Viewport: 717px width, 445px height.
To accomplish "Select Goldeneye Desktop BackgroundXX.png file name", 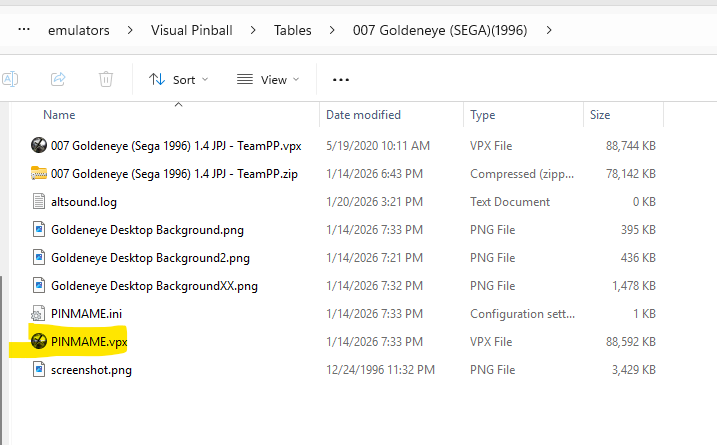I will [154, 286].
